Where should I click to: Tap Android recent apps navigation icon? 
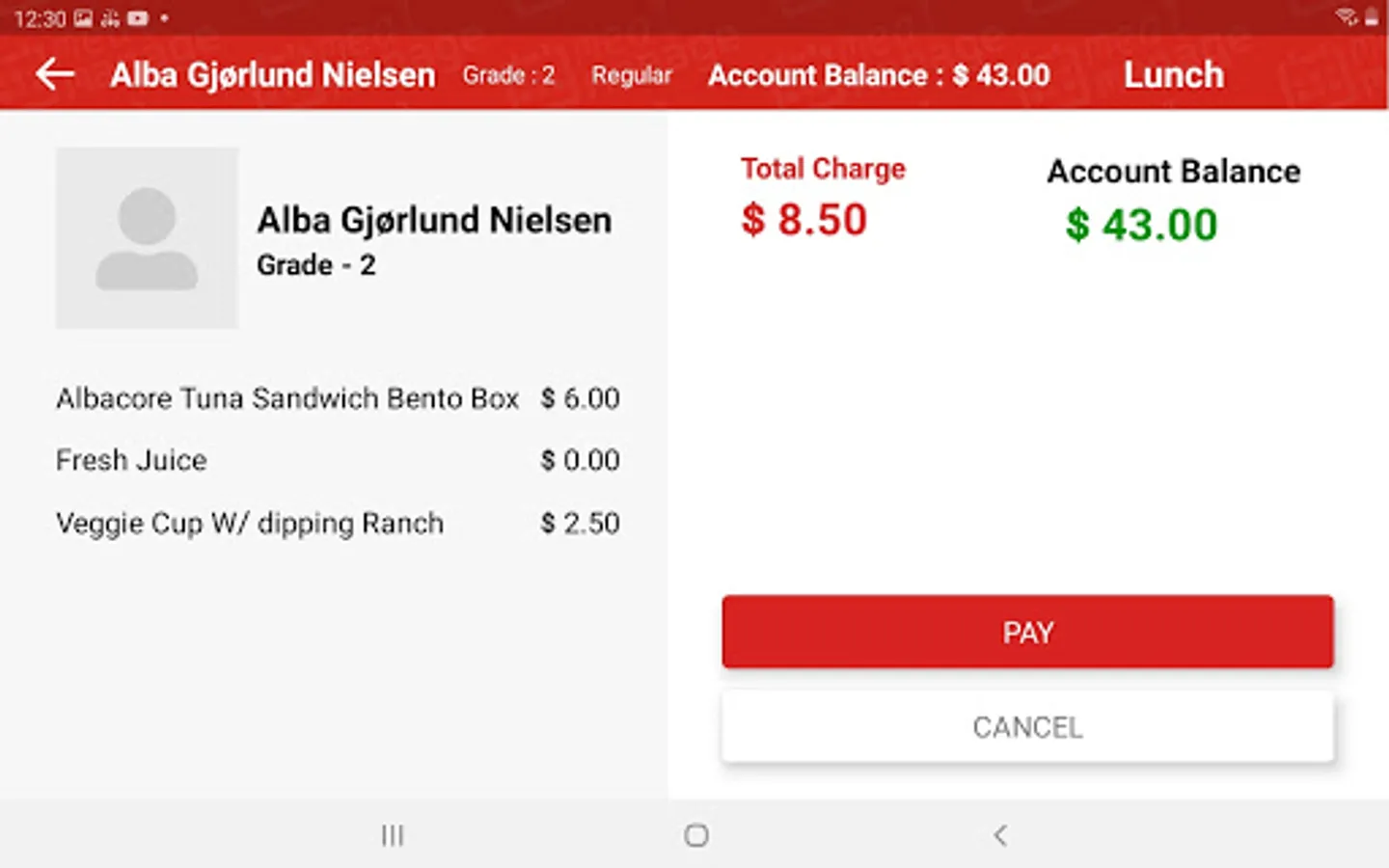(x=392, y=835)
